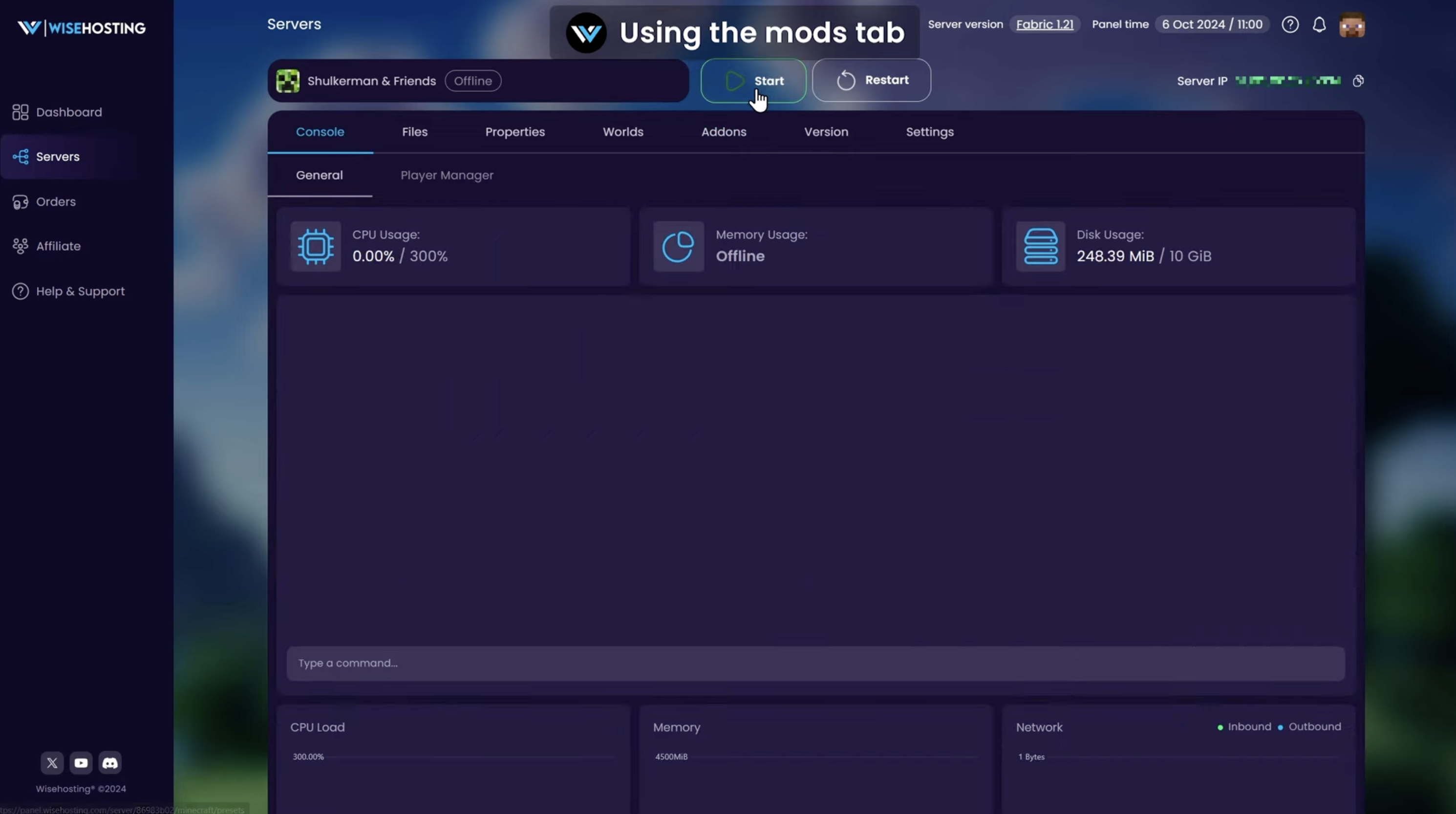The height and width of the screenshot is (814, 1456).
Task: Open notifications bell
Action: tap(1319, 24)
